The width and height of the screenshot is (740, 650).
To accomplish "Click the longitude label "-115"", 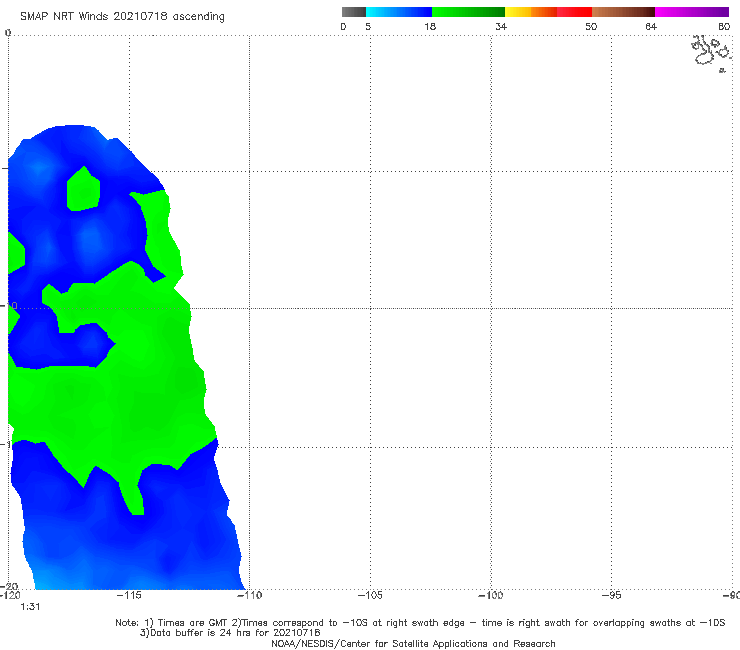I will 129,595.
